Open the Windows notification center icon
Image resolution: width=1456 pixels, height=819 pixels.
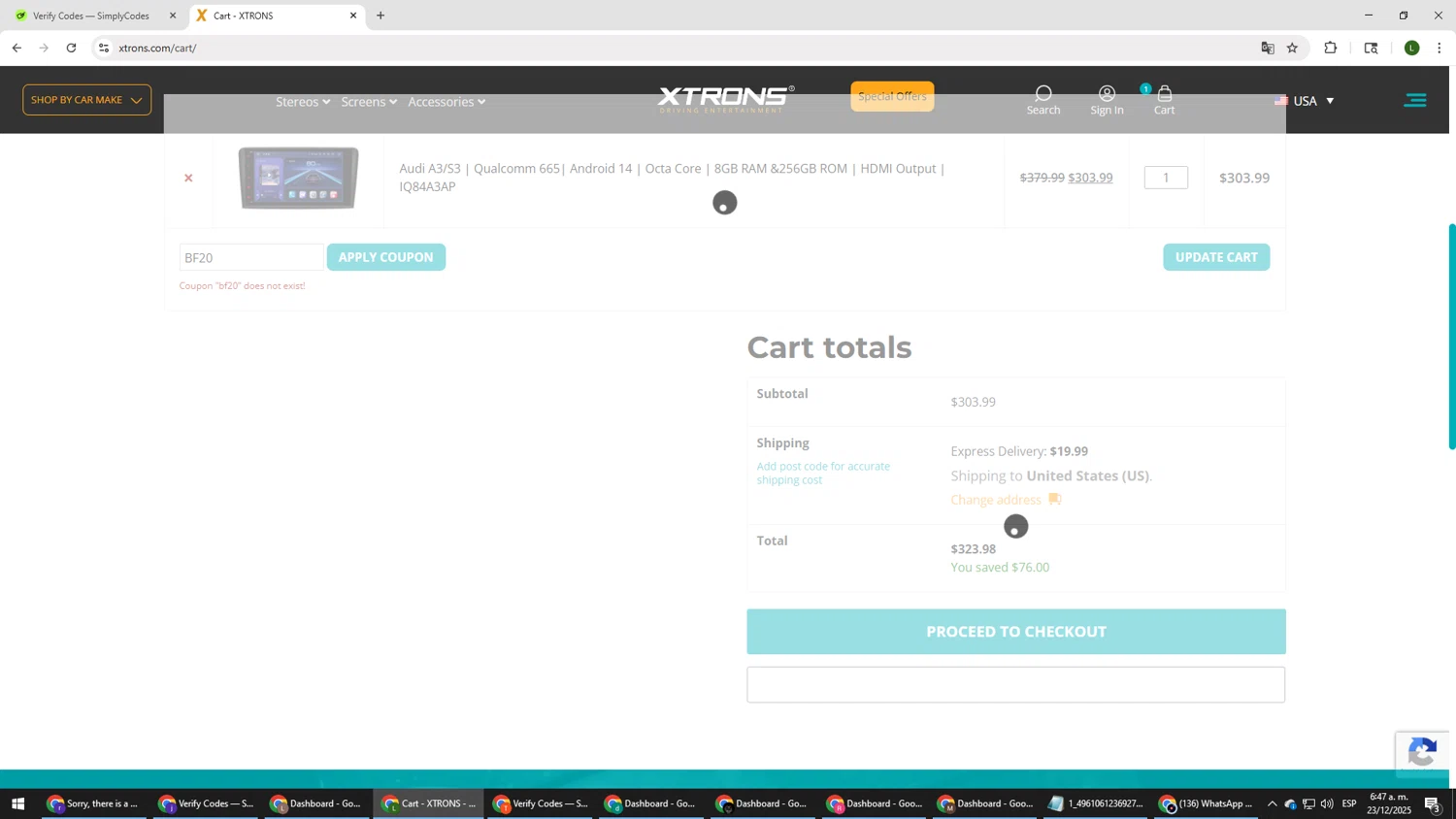[x=1432, y=803]
